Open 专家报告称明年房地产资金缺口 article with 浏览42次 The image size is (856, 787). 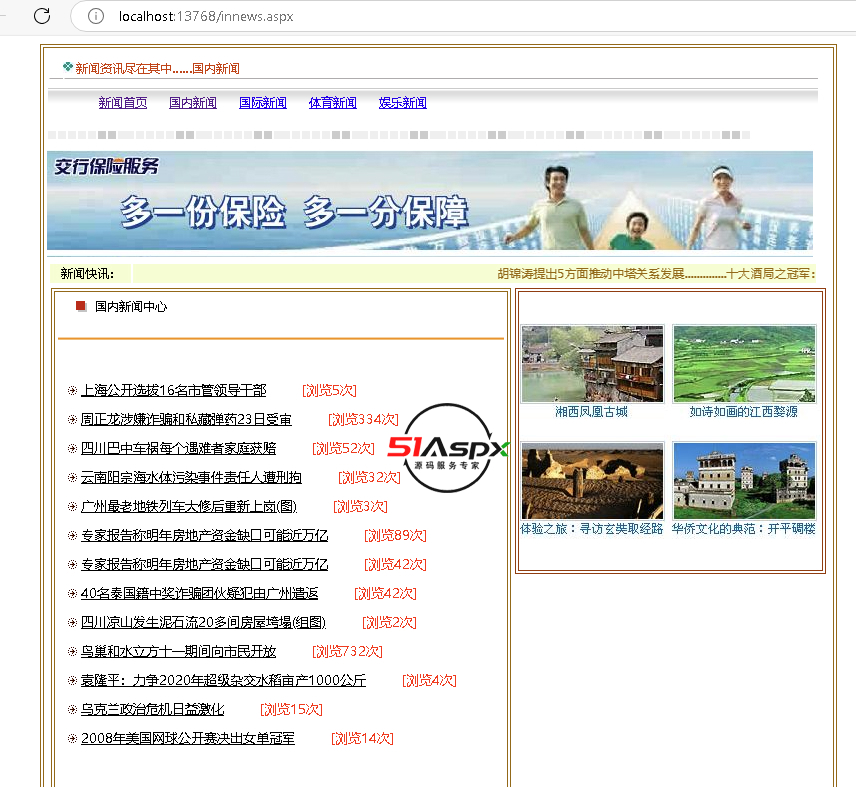coord(204,564)
